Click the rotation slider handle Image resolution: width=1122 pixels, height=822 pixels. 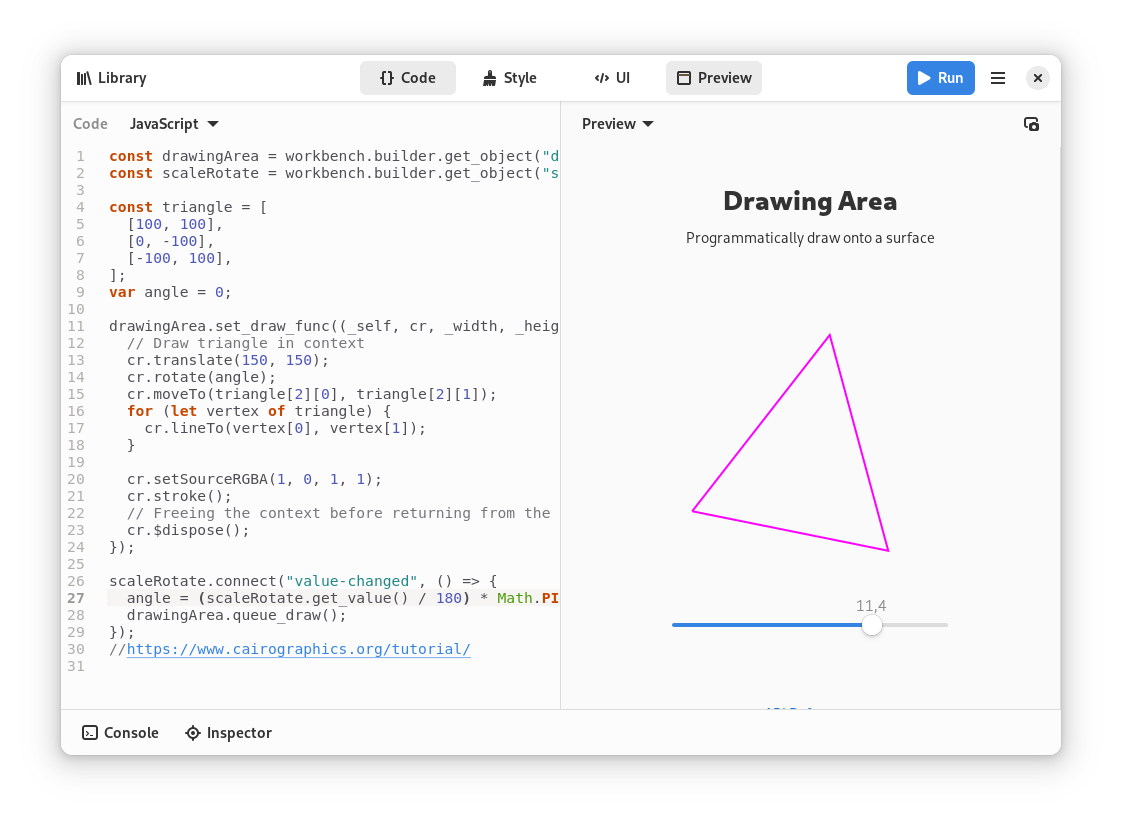click(x=872, y=625)
